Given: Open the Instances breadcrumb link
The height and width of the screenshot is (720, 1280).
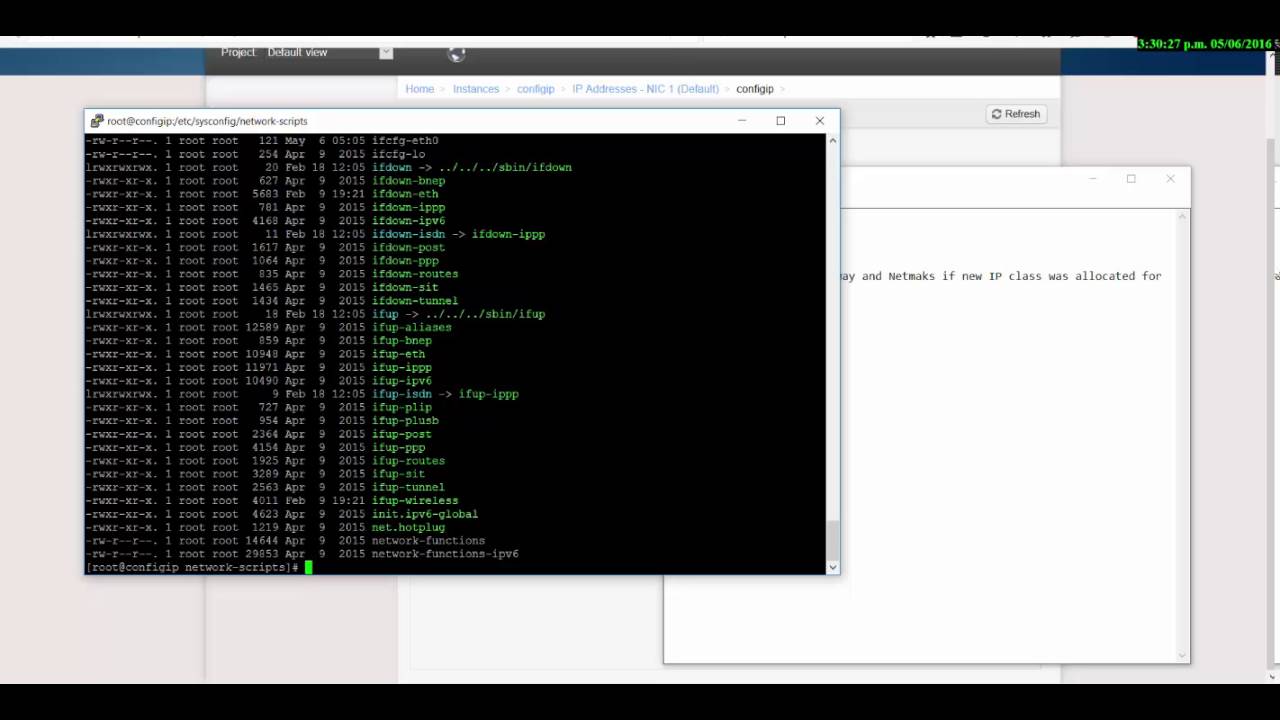Looking at the screenshot, I should 476,89.
